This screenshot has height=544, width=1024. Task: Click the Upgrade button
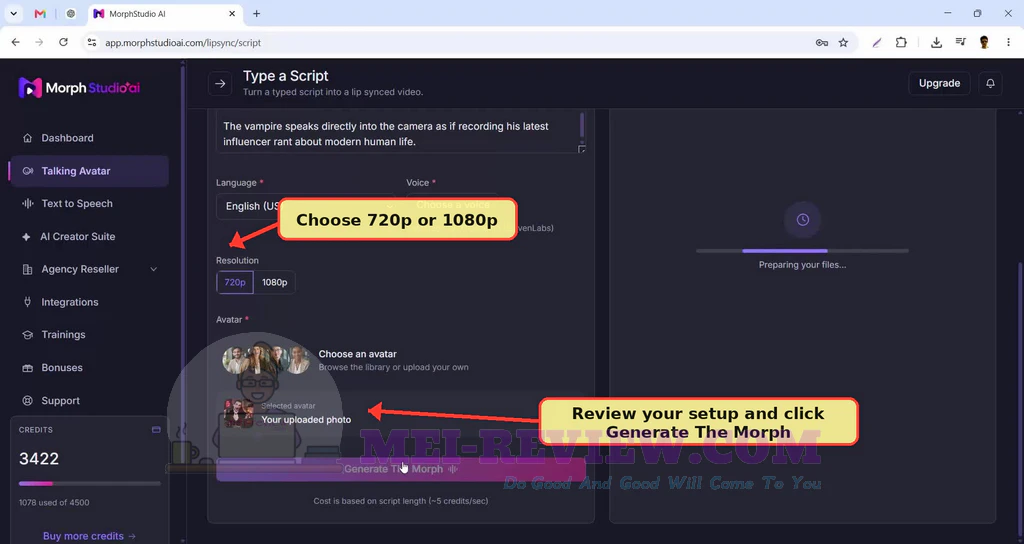[939, 84]
